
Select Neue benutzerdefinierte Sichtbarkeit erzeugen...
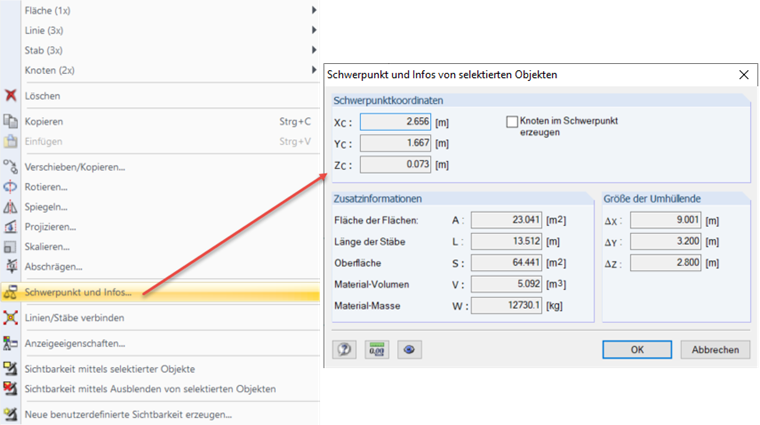[160, 414]
